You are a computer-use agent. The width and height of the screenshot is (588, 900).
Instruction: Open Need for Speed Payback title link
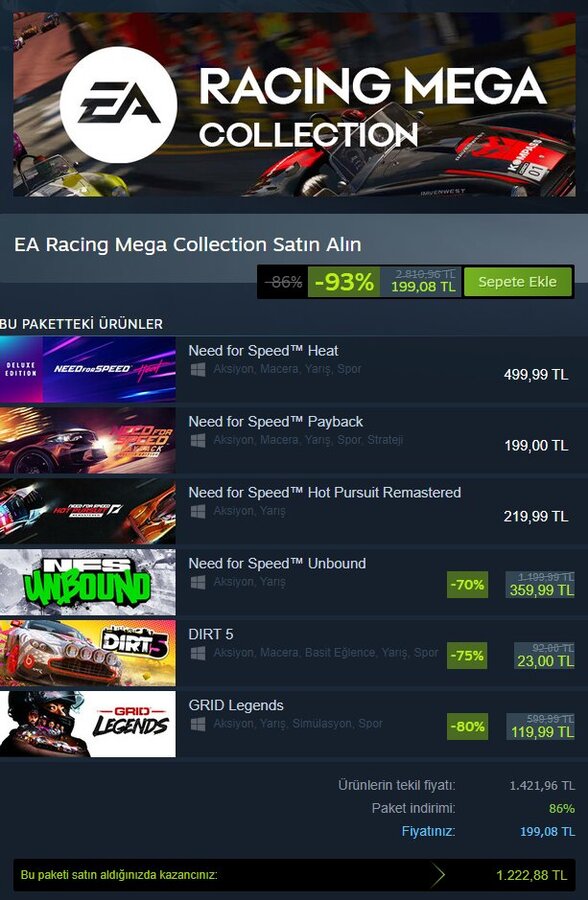tap(276, 422)
